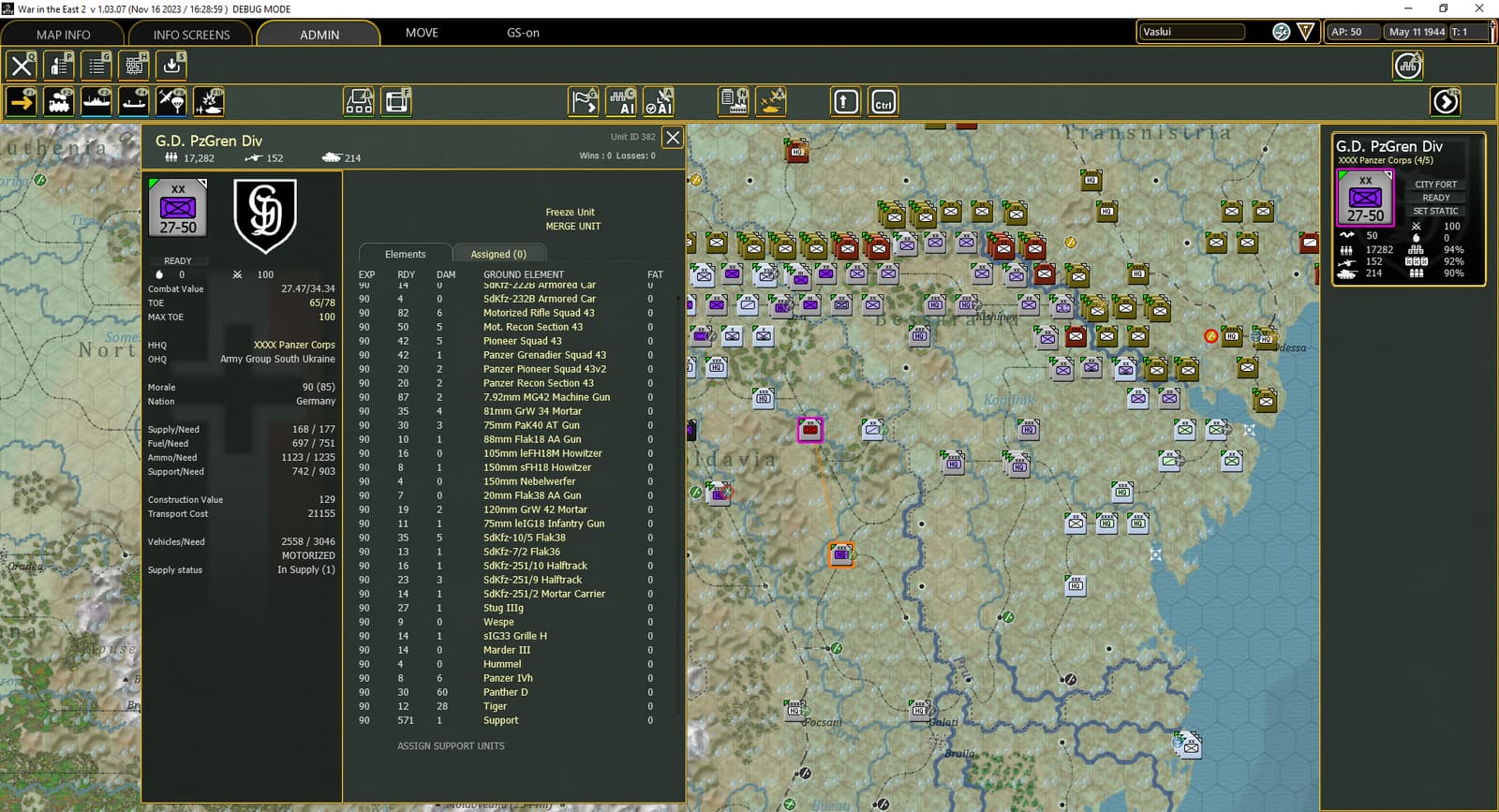
Task: Click the round map icon beside Vaslui
Action: click(1282, 32)
